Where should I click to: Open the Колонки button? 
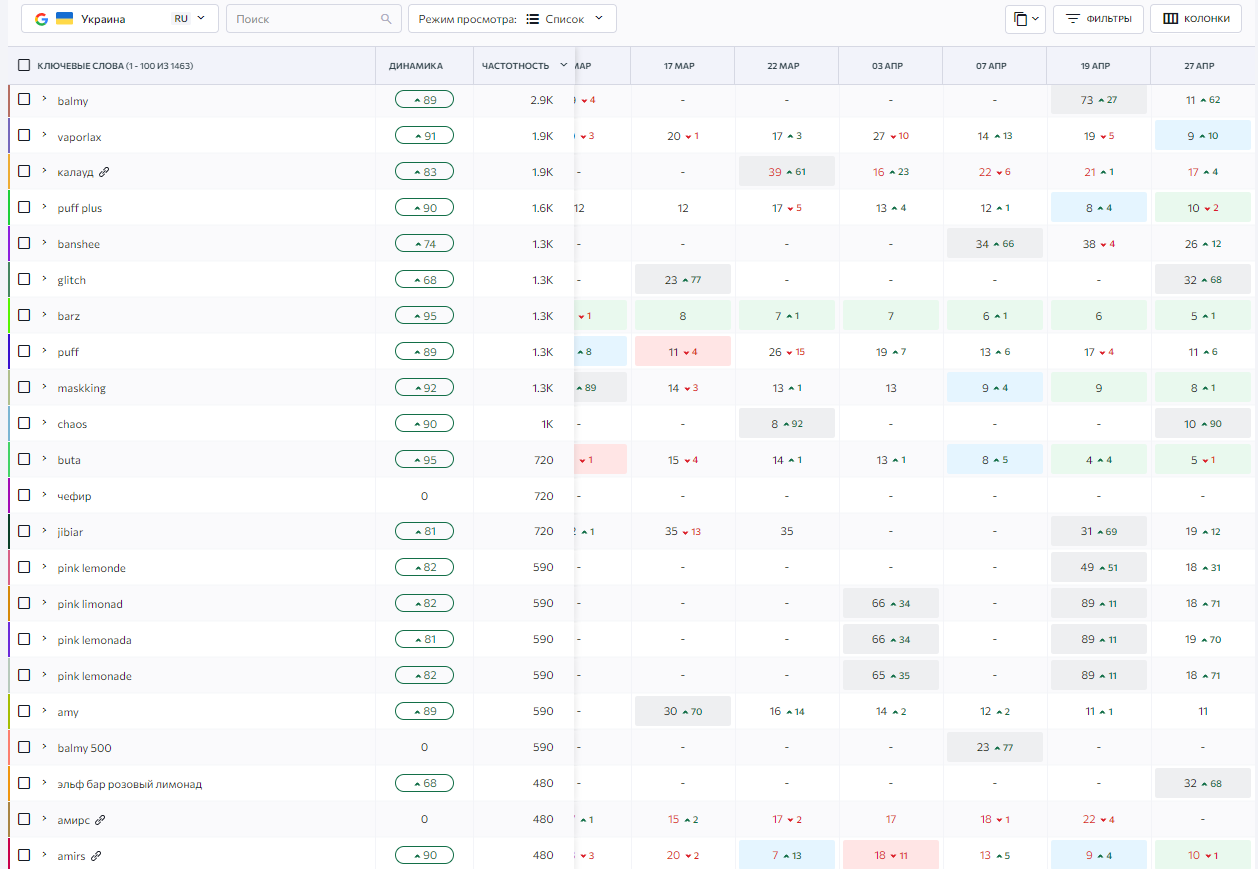coord(1196,19)
